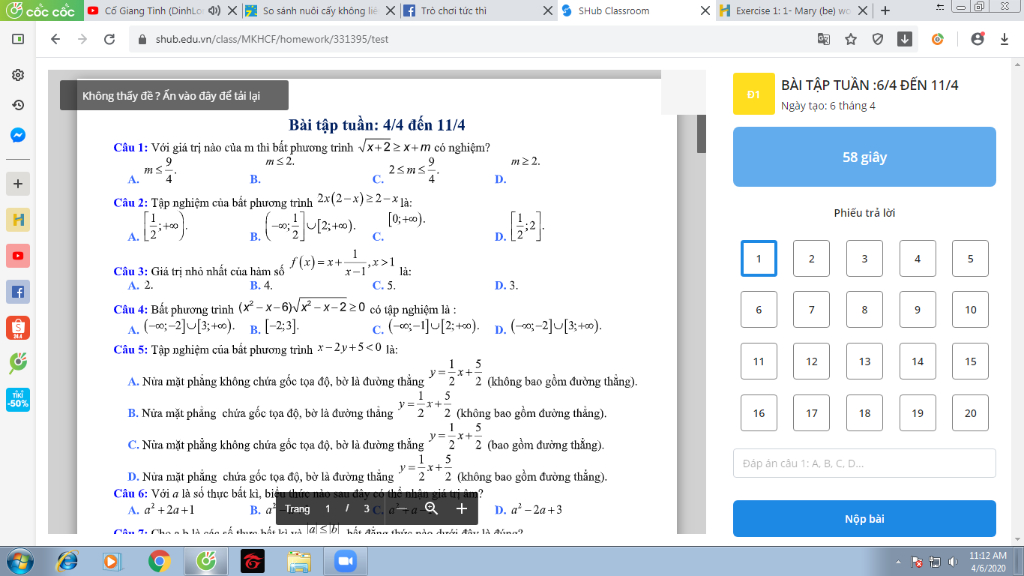
Task: Select question 5 on answer sheet
Action: (970, 259)
